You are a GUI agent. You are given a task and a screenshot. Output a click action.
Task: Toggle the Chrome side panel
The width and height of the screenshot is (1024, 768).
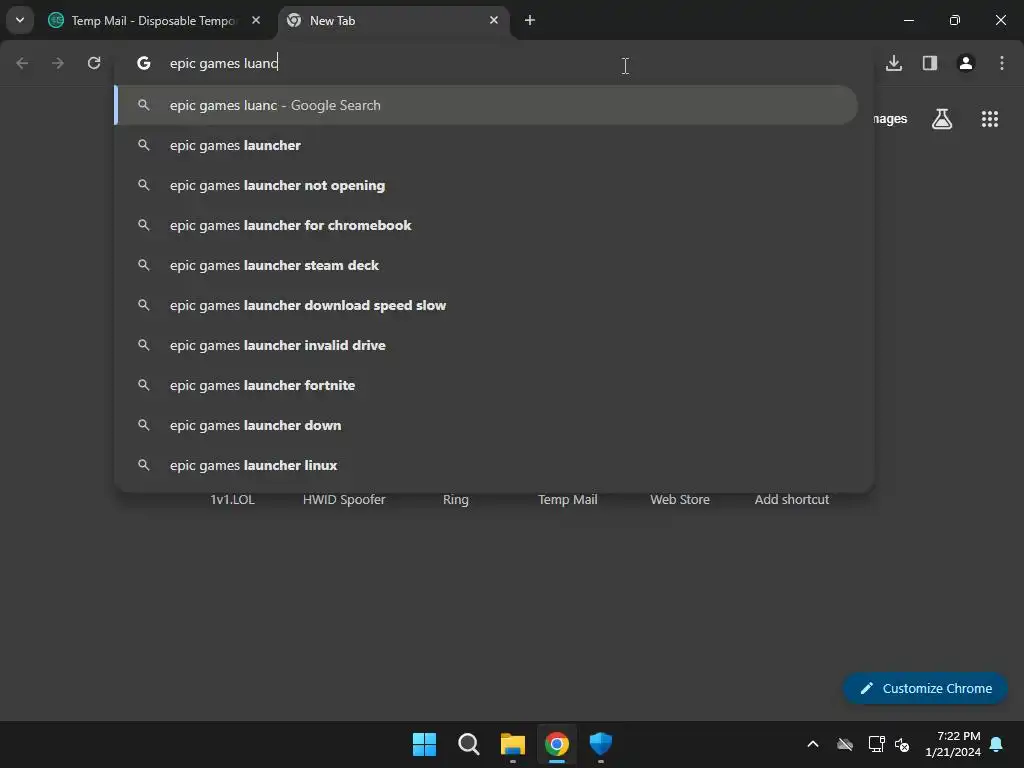(x=930, y=63)
